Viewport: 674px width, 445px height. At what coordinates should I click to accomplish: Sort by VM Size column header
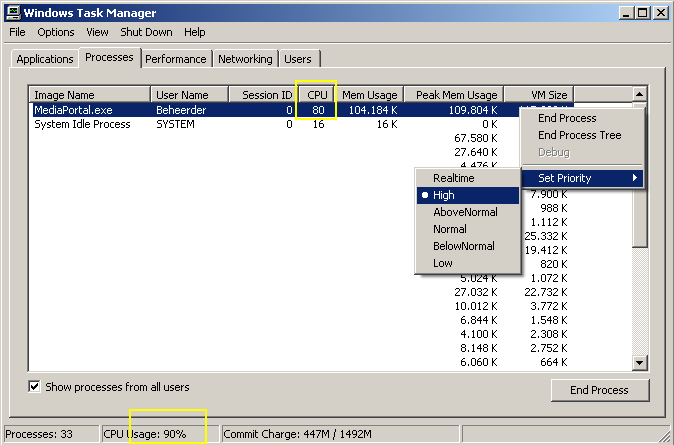click(x=539, y=95)
